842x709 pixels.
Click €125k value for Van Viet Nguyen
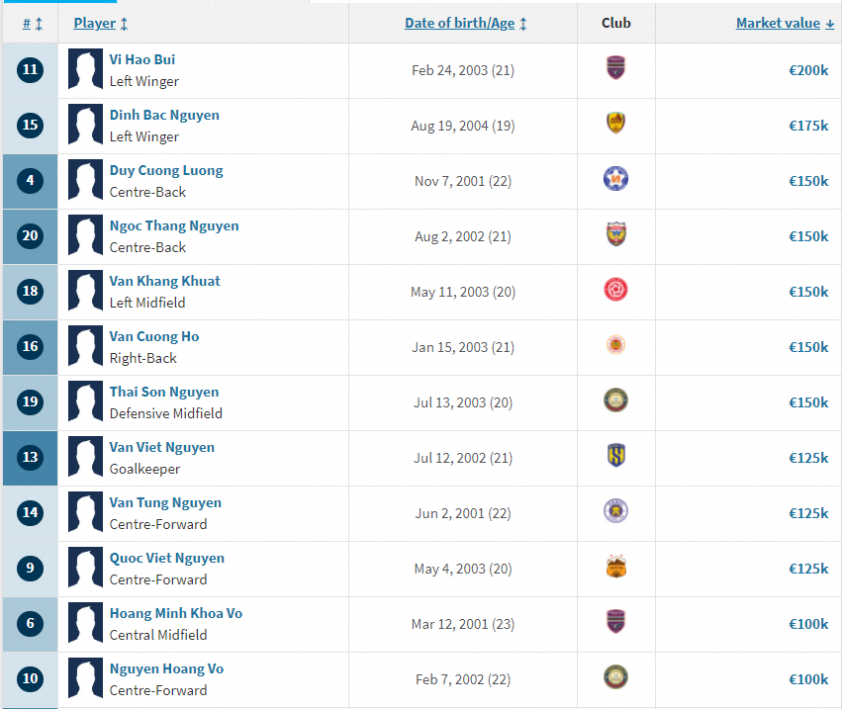(808, 458)
